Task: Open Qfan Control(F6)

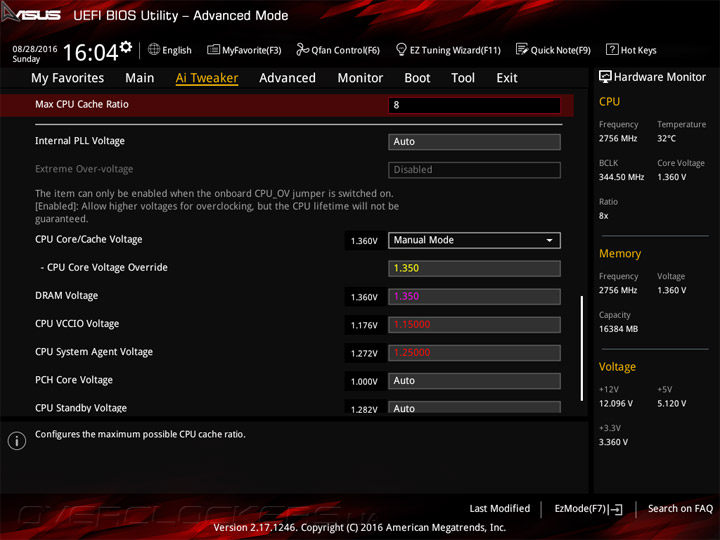Action: (x=338, y=50)
